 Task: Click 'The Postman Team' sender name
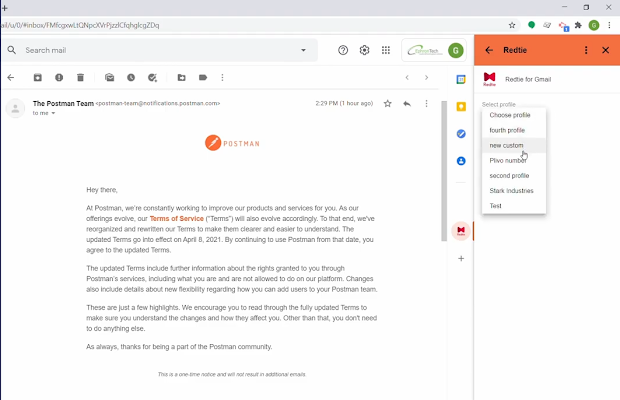click(63, 104)
